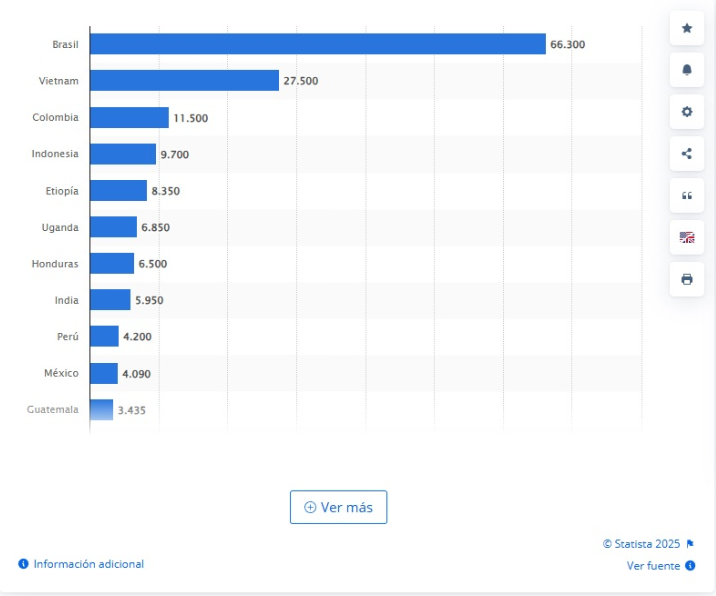Select the Colombia bar
The height and width of the screenshot is (596, 716).
129,118
